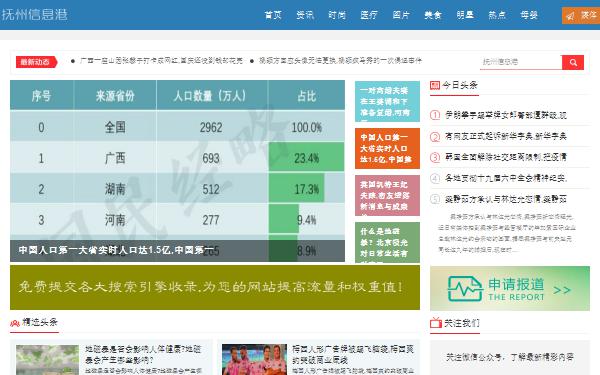Open headline number 1 circled icon
This screenshot has width=600, height=375.
(435, 115)
